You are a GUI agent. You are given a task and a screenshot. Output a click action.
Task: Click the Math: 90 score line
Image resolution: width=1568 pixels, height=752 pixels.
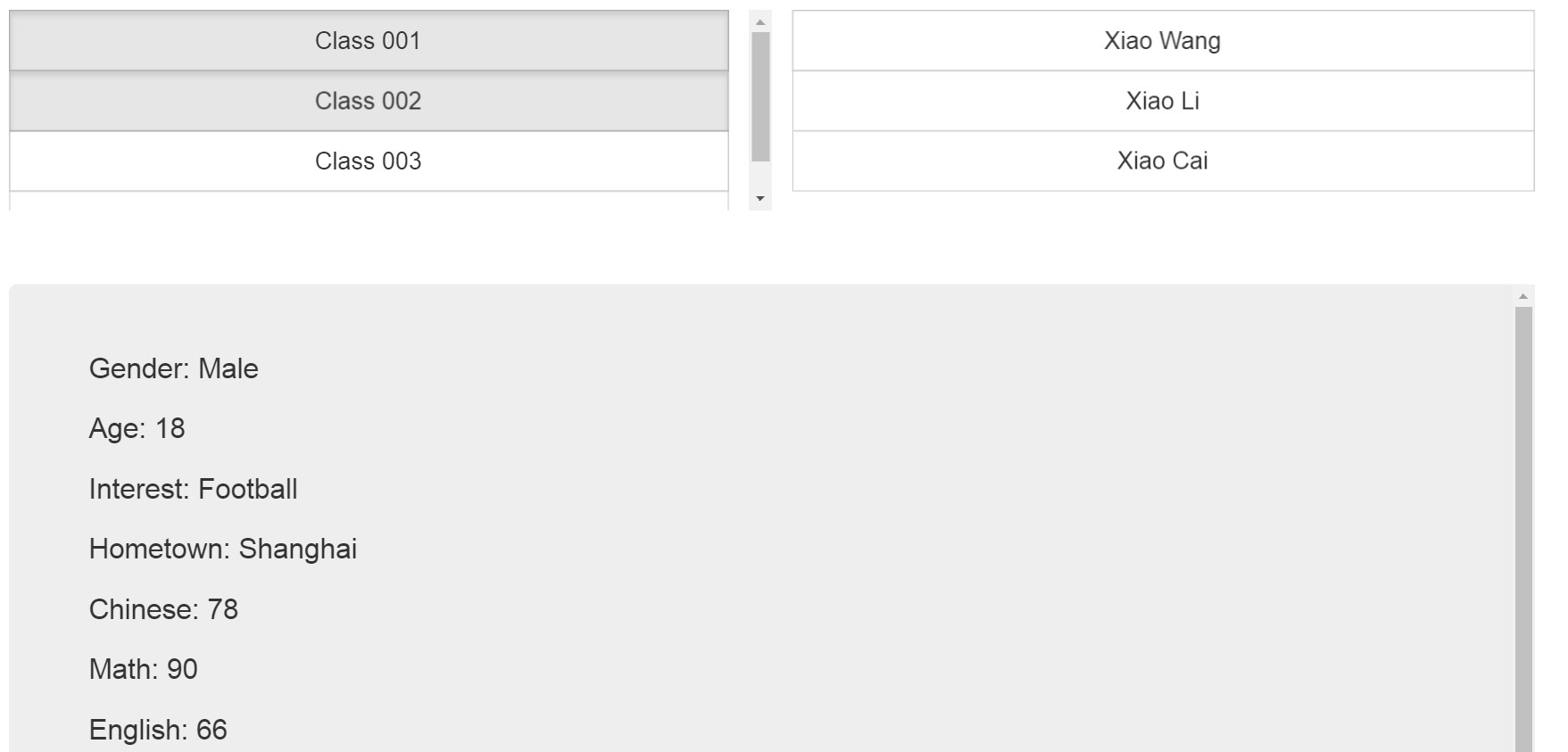(x=143, y=669)
